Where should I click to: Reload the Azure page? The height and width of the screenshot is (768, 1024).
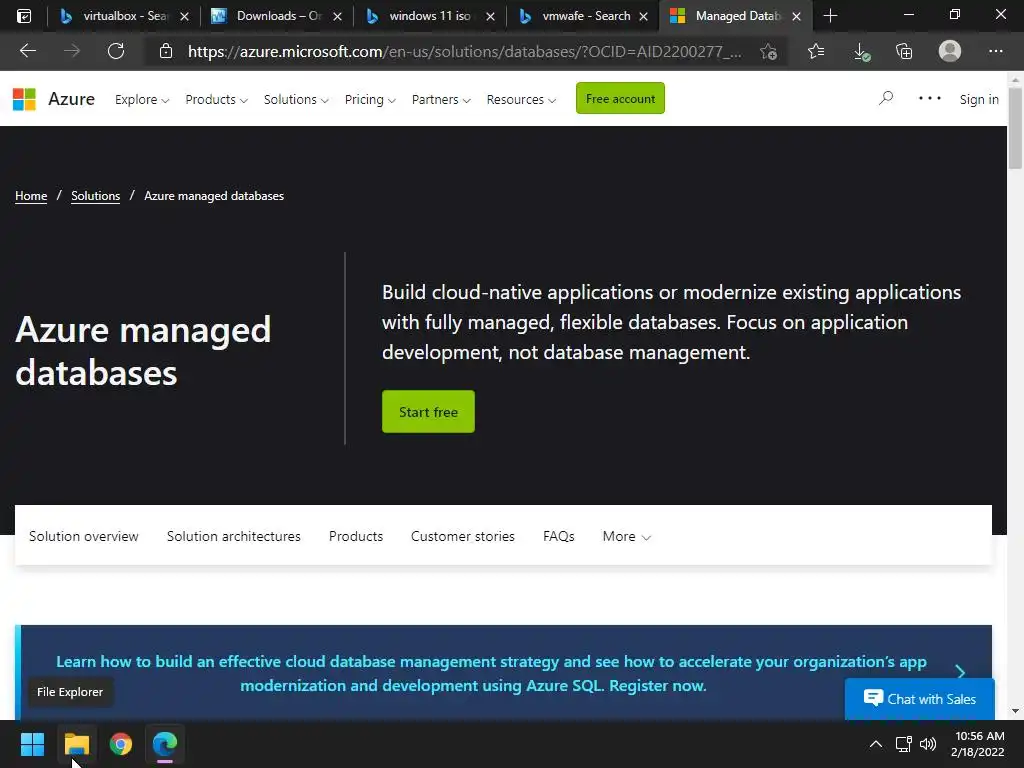(x=116, y=51)
